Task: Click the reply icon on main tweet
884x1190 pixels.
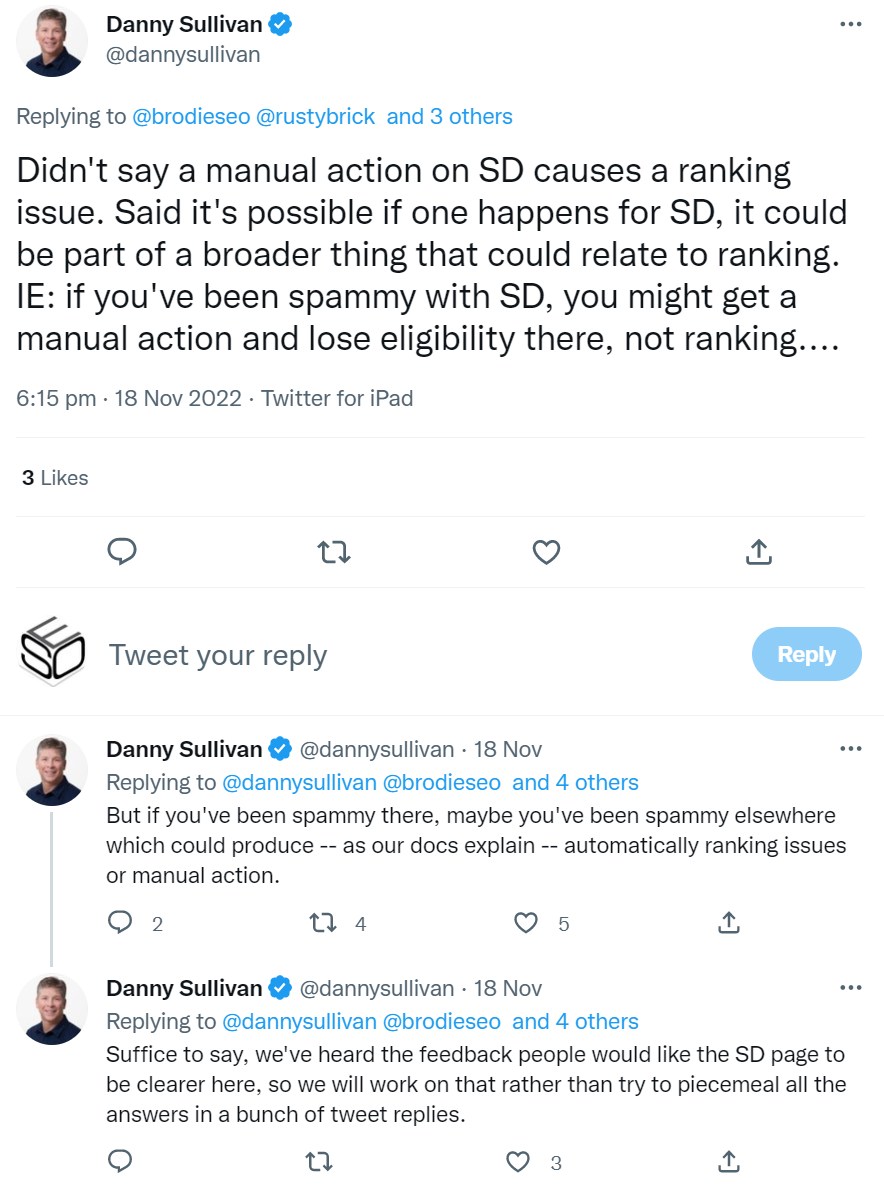Action: click(x=121, y=551)
